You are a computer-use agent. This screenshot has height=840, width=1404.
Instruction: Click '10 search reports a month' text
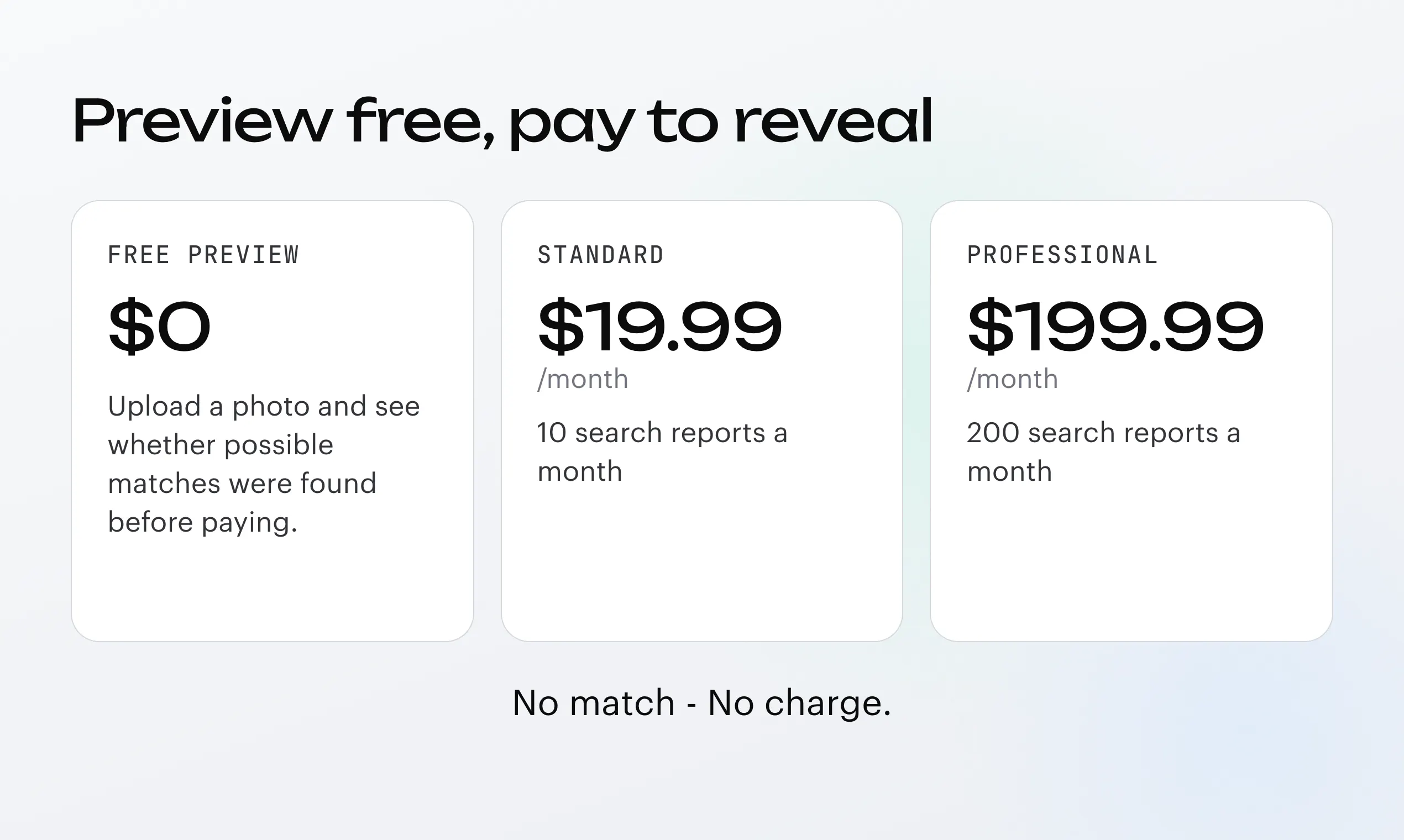(x=662, y=452)
